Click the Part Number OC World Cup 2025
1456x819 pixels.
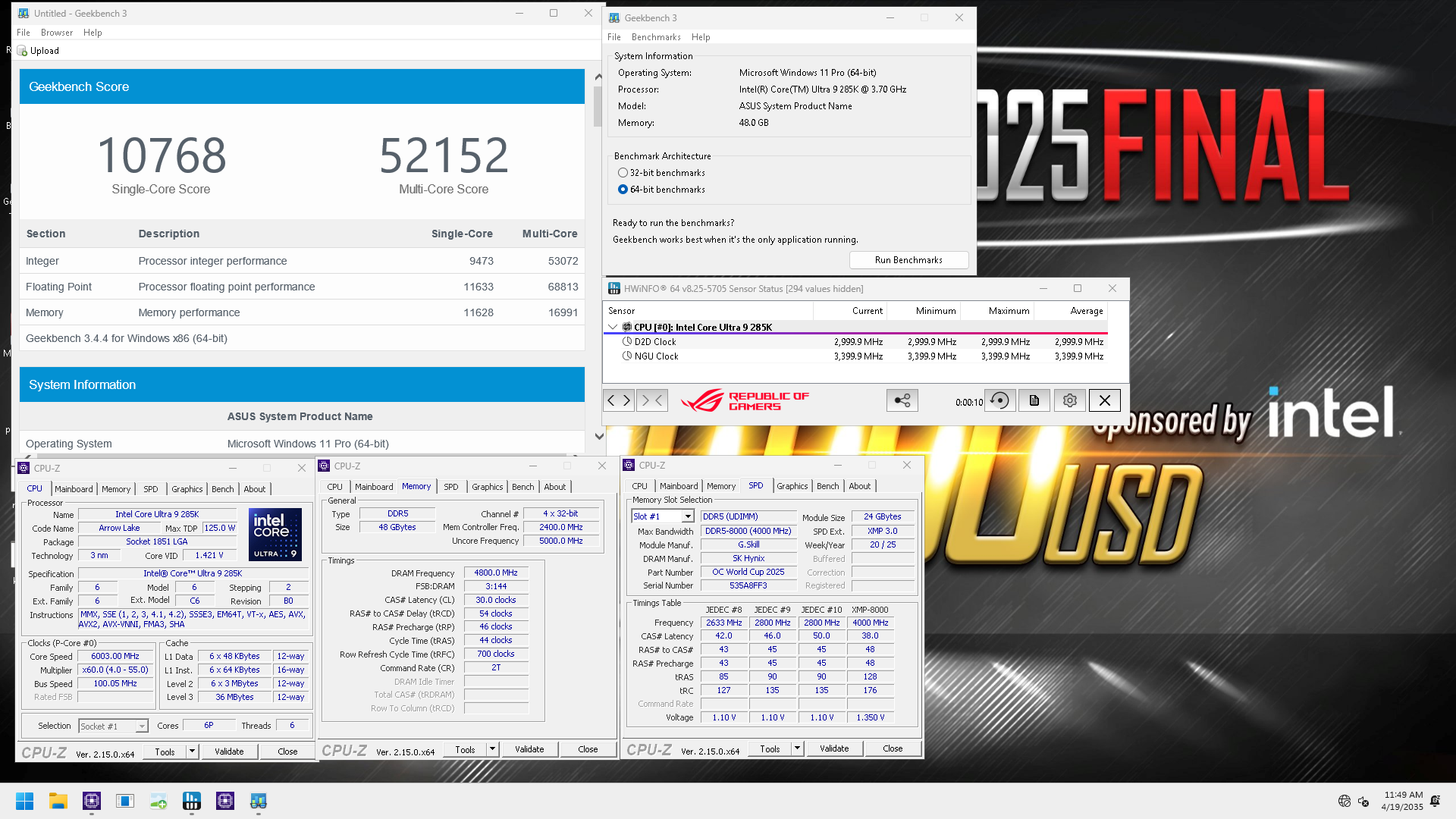point(748,573)
